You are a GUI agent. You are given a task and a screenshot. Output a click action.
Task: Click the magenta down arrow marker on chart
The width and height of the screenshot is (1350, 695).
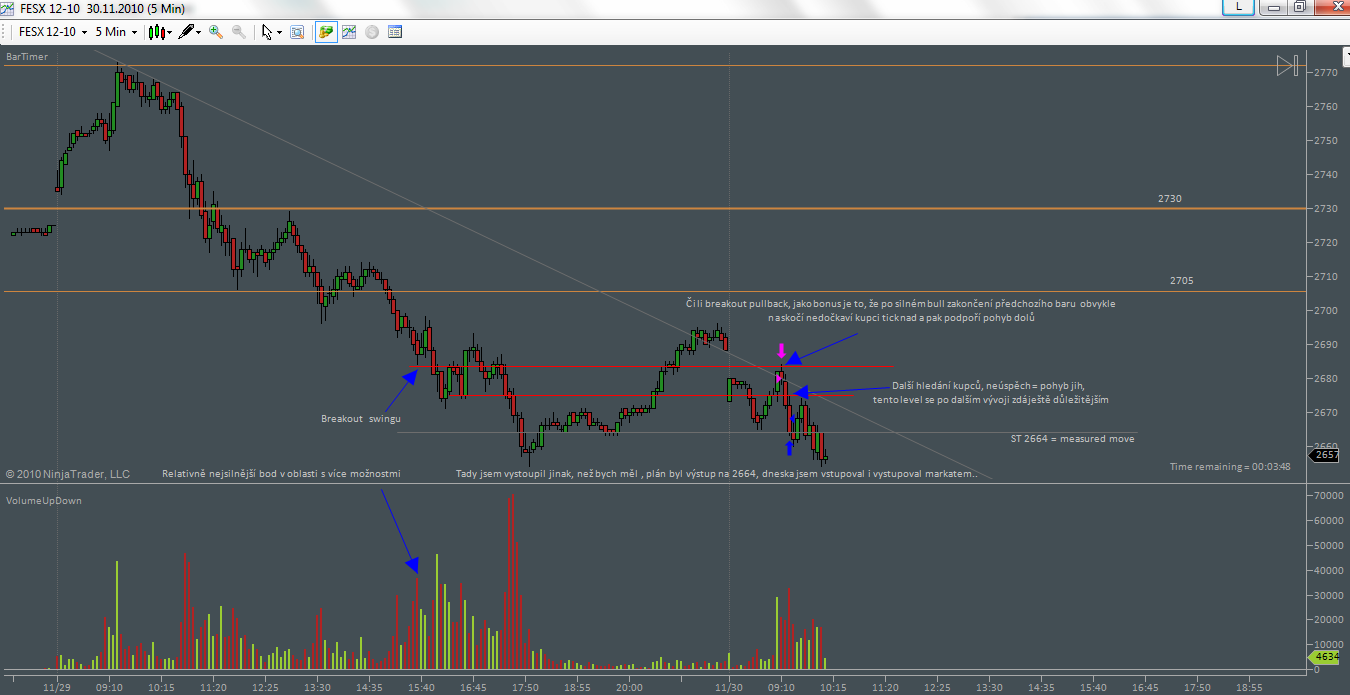coord(782,351)
